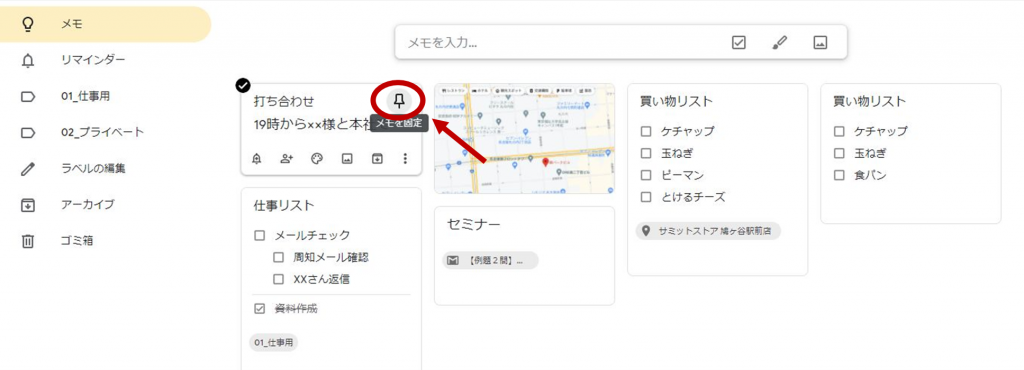
Task: Open the three-dot more menu on 打ち合わせ note
Action: pyautogui.click(x=406, y=159)
